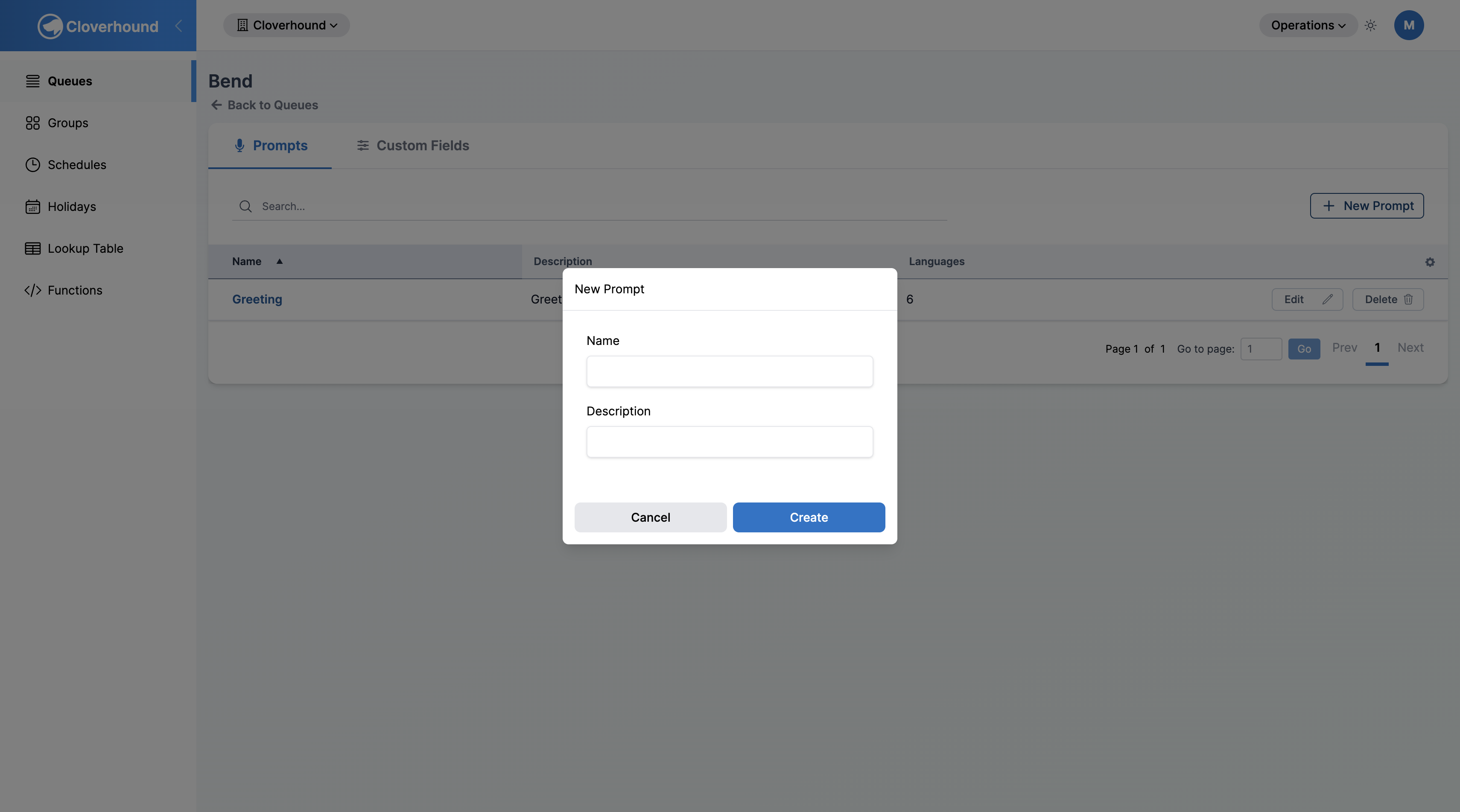Click the Name sort arrow icon
The width and height of the screenshot is (1460, 812).
pyautogui.click(x=280, y=261)
